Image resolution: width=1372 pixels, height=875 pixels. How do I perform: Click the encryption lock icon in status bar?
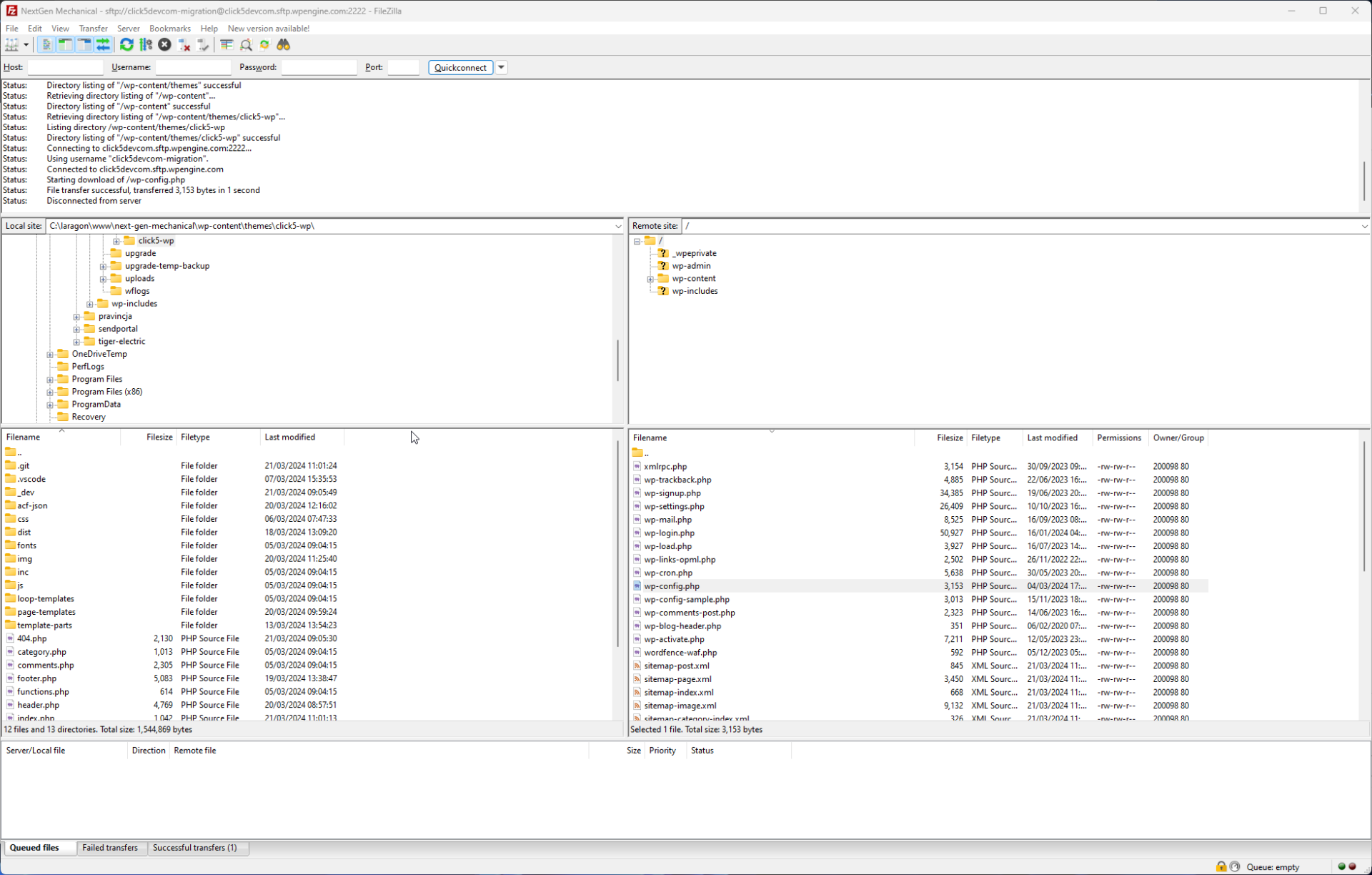point(1221,866)
